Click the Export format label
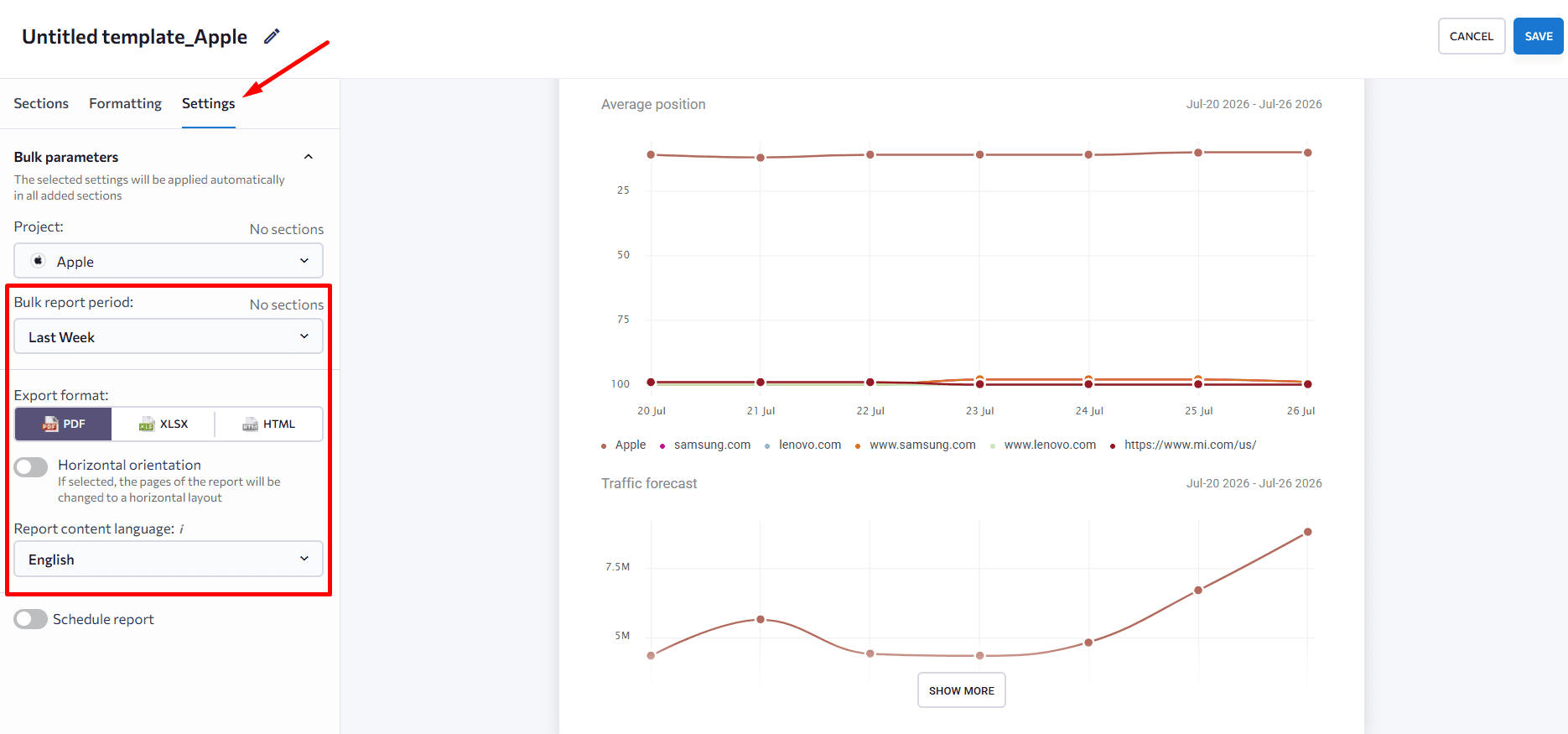The width and height of the screenshot is (1568, 734). [61, 395]
